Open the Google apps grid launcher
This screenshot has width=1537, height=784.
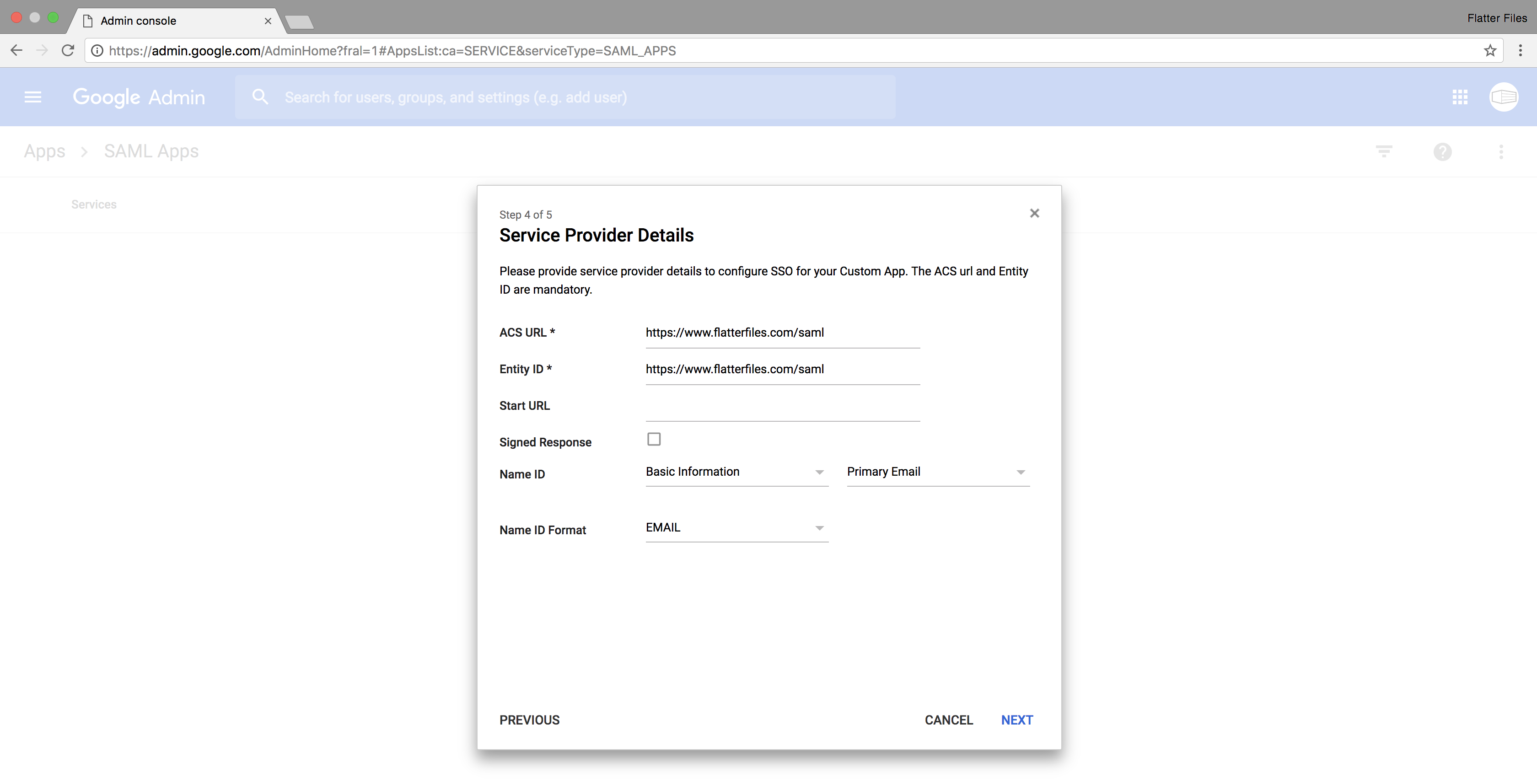tap(1459, 97)
